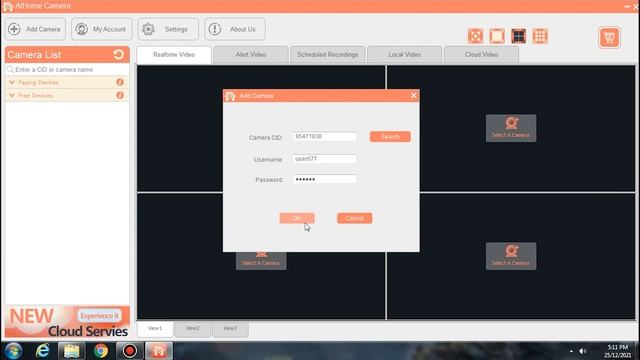Open About Us
The image size is (640, 360).
(235, 29)
